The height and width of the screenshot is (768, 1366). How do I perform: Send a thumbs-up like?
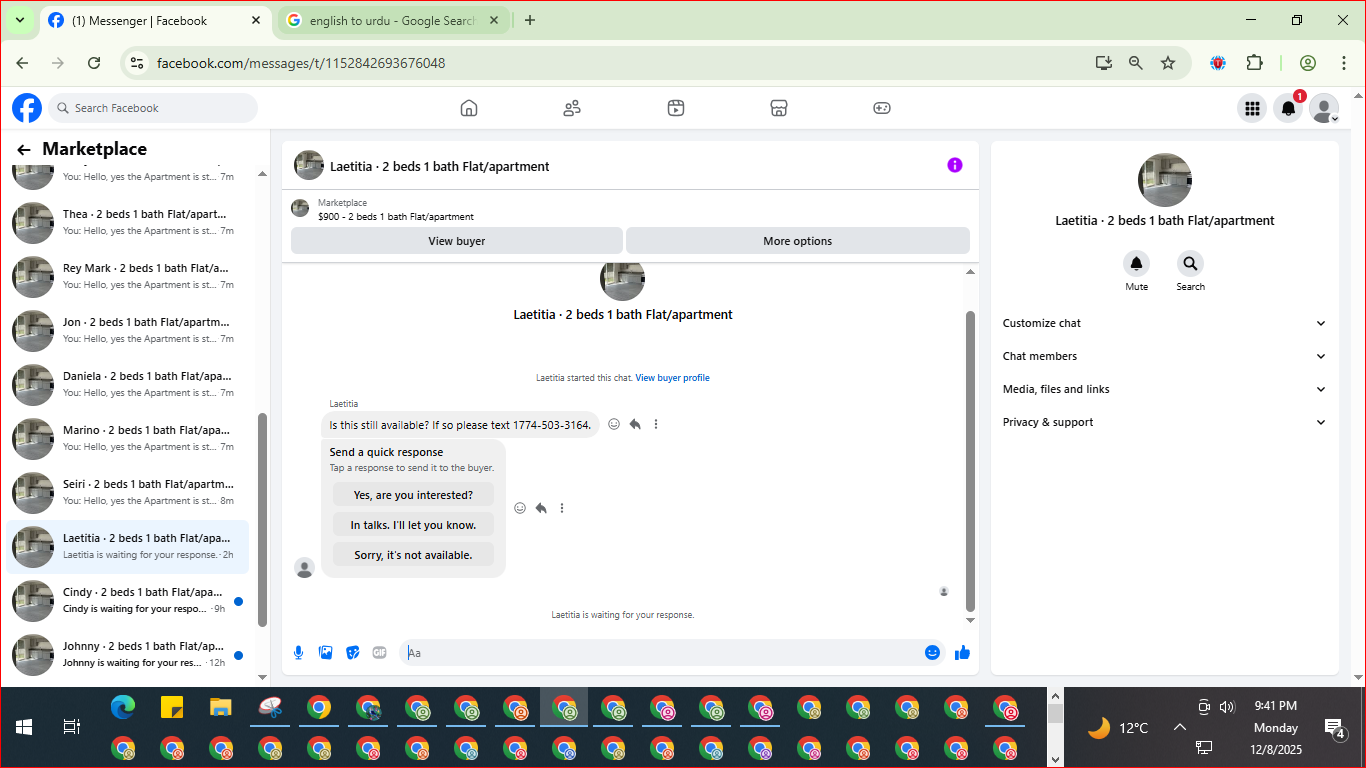962,653
